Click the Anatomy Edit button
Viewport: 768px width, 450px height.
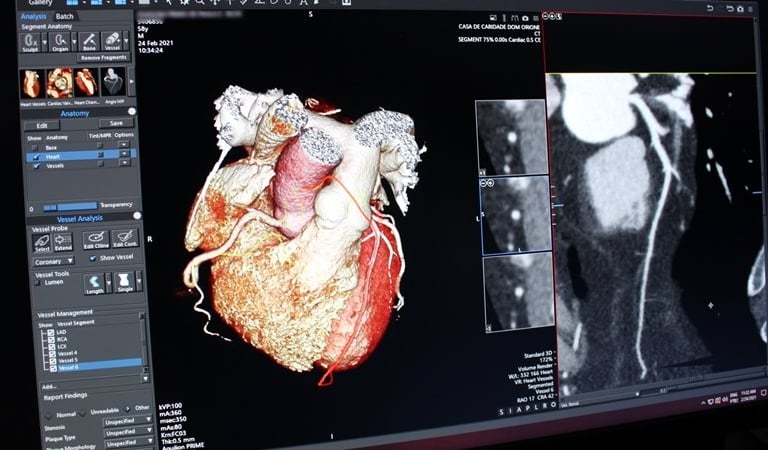tap(42, 126)
